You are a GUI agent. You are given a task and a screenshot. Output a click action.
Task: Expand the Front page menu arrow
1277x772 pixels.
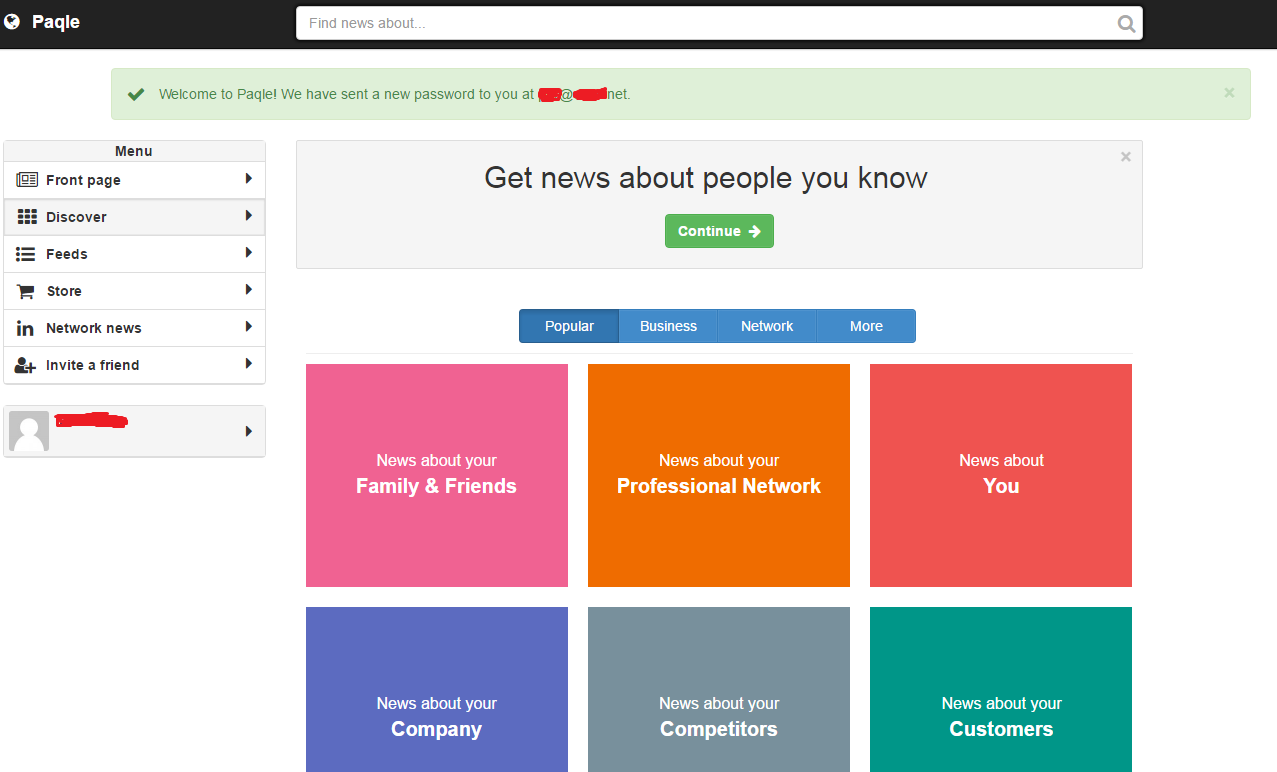tap(248, 179)
